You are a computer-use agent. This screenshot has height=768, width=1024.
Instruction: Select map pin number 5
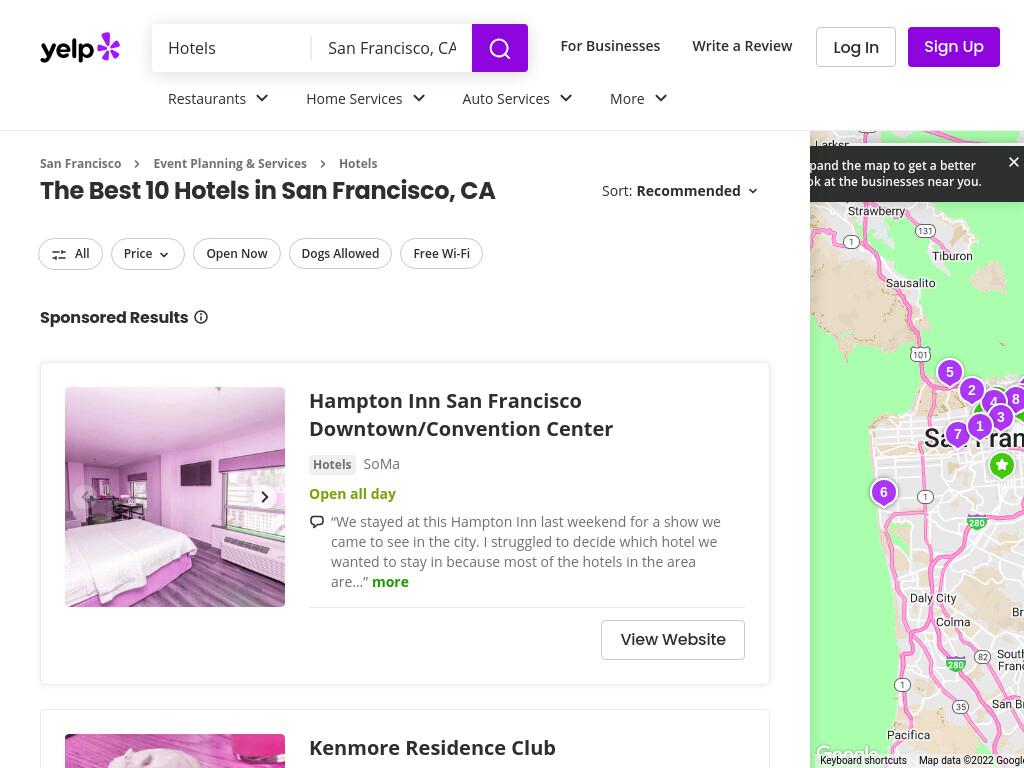pos(950,373)
